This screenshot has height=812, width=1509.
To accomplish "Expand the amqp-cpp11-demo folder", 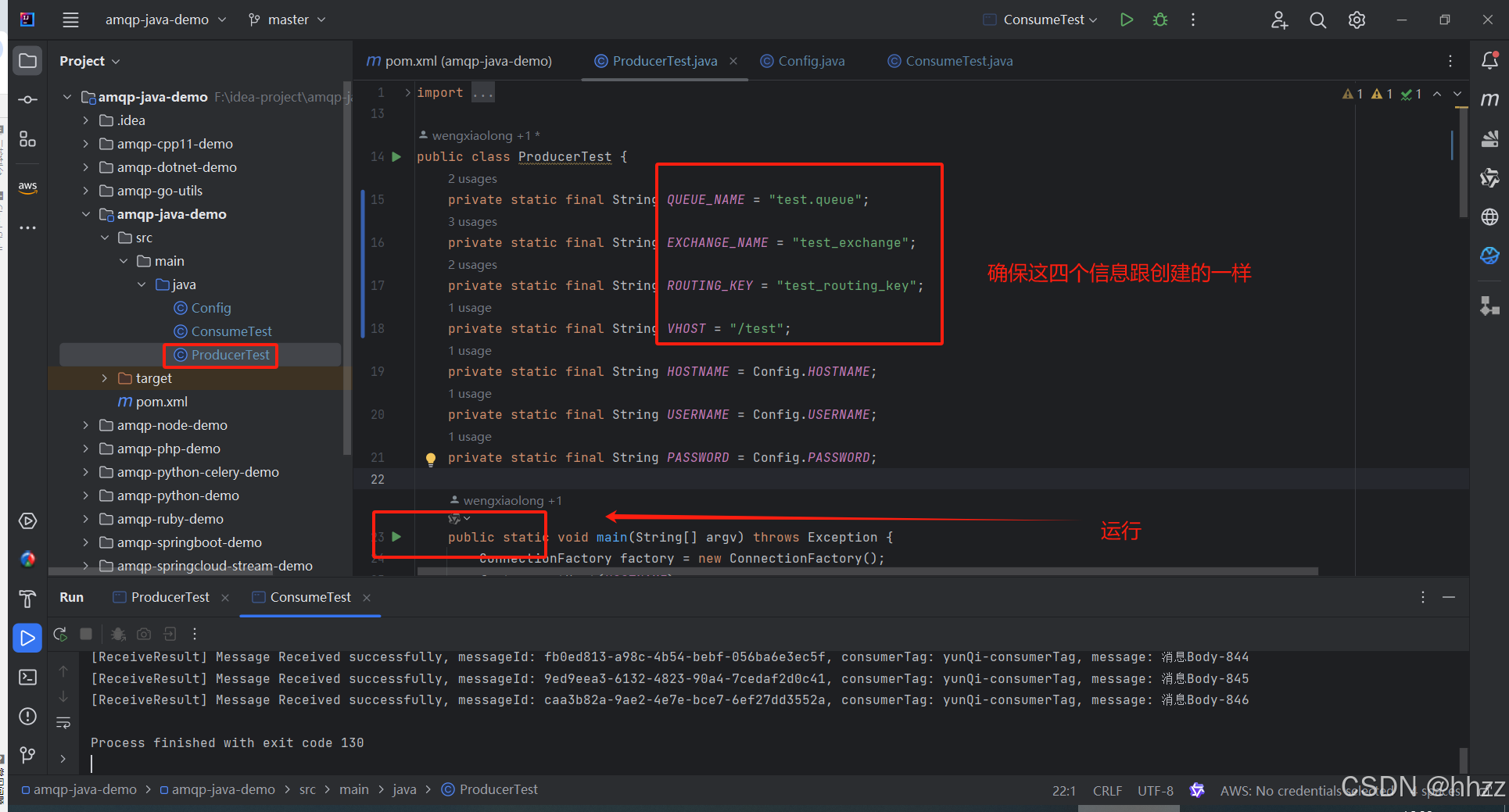I will point(86,144).
